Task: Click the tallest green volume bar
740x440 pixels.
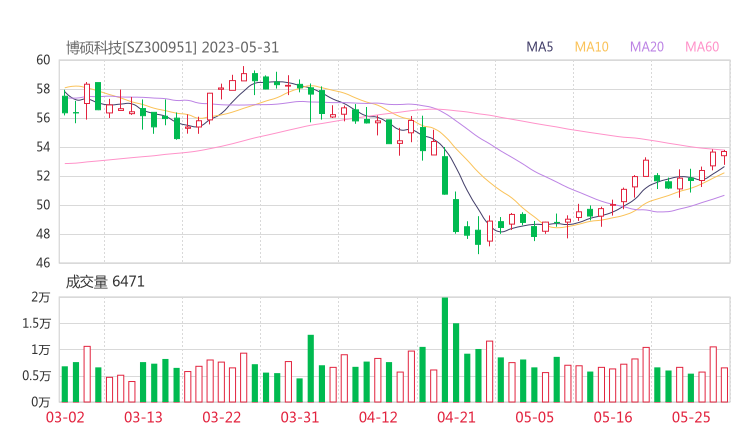Action: tap(445, 350)
